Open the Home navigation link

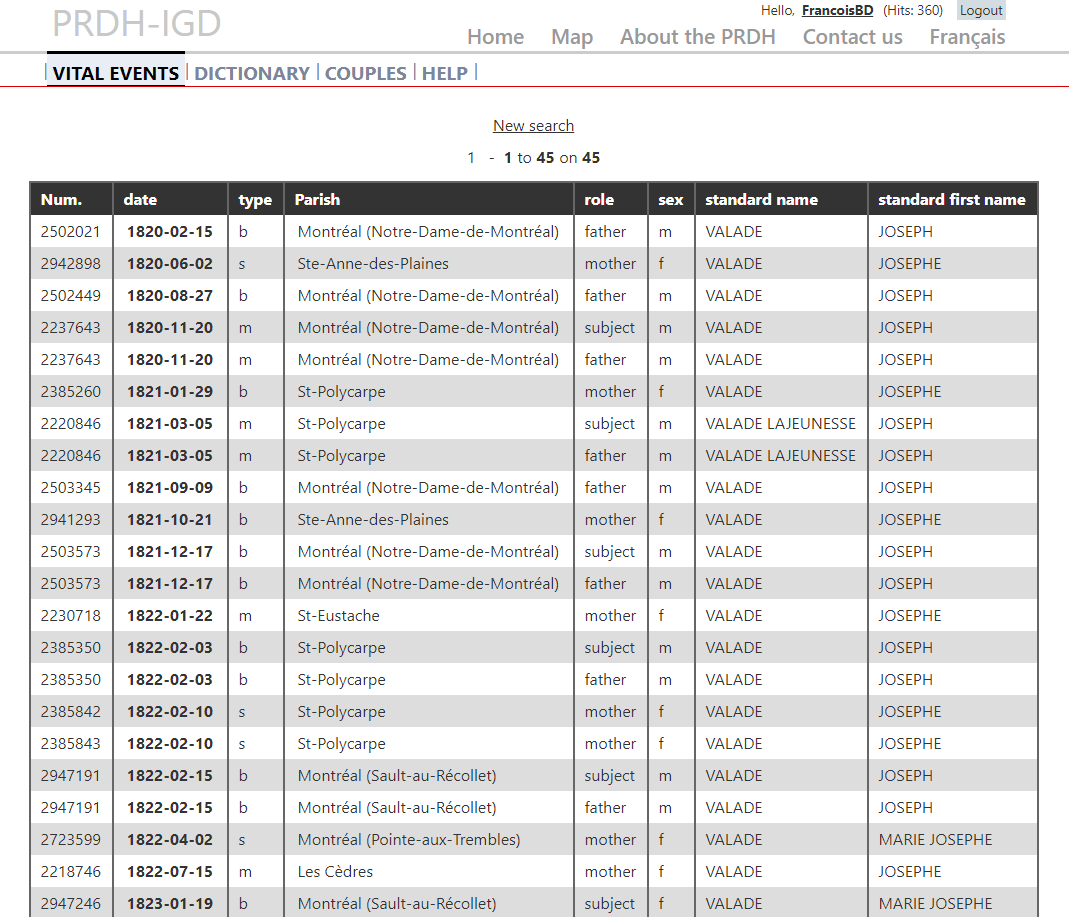coord(496,37)
